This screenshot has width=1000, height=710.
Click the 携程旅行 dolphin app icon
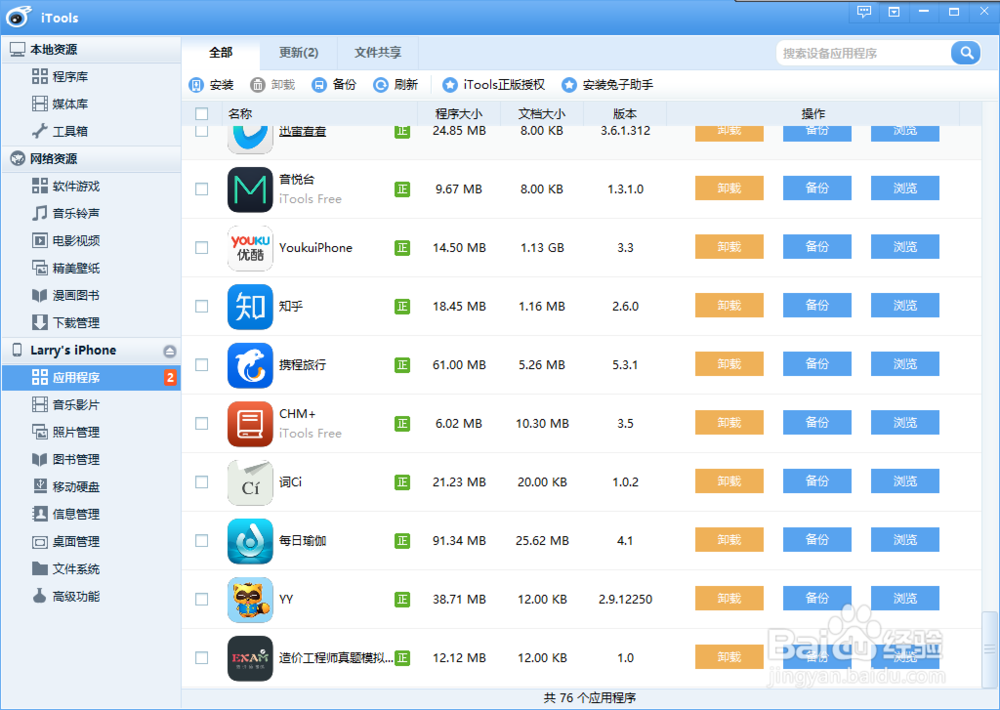point(250,366)
